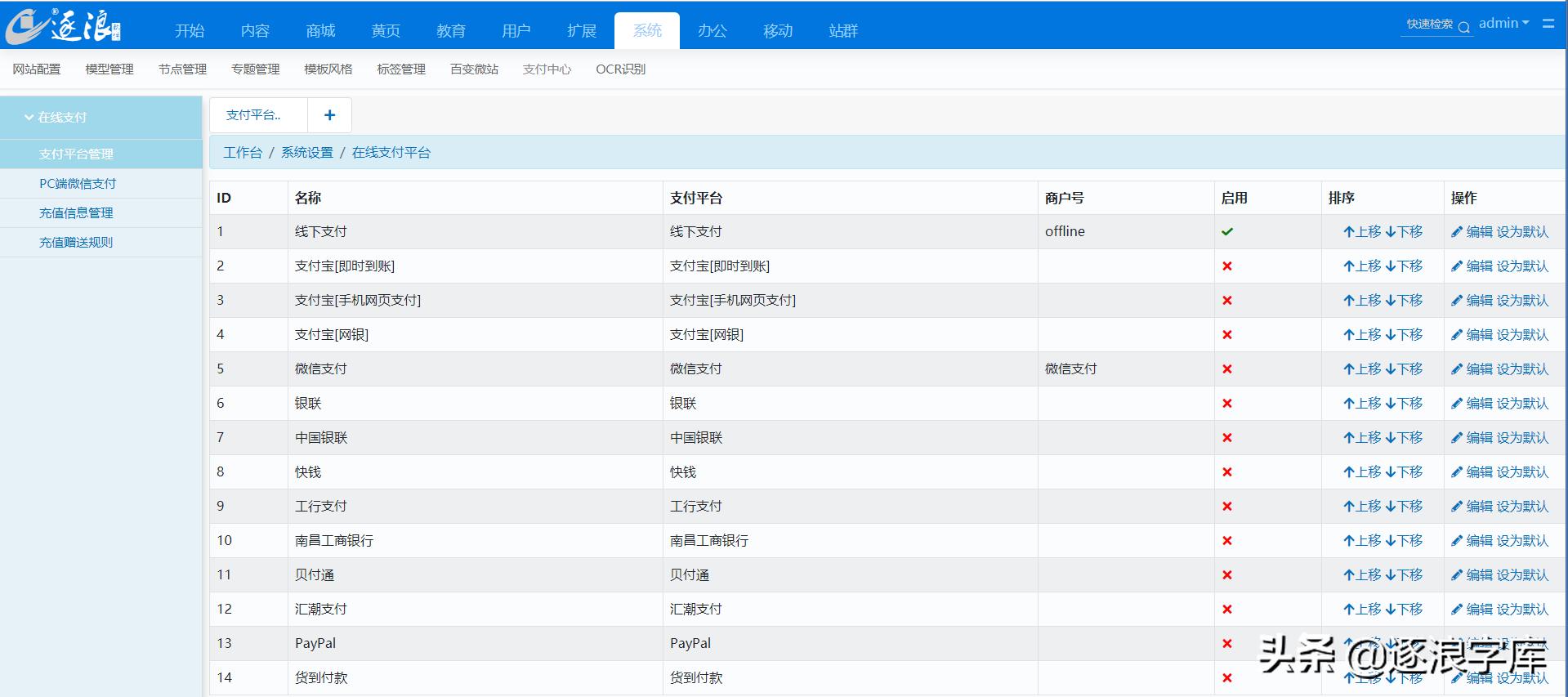Set 线下支付 as default via 设为默认

[x=1523, y=232]
